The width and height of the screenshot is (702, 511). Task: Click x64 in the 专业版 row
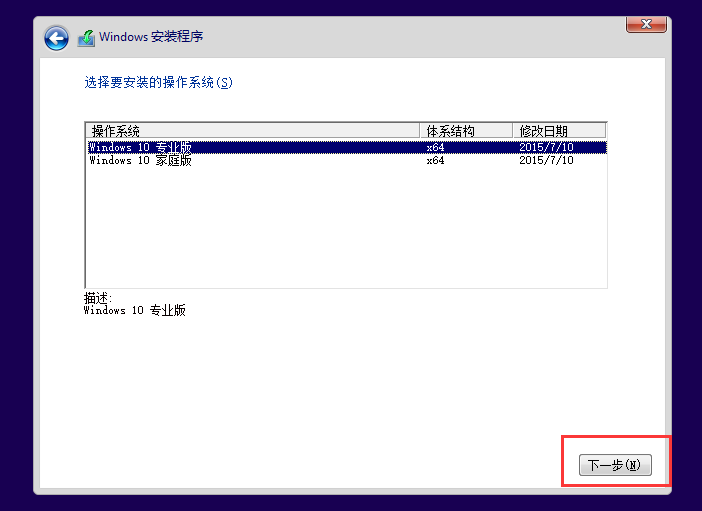[x=435, y=147]
